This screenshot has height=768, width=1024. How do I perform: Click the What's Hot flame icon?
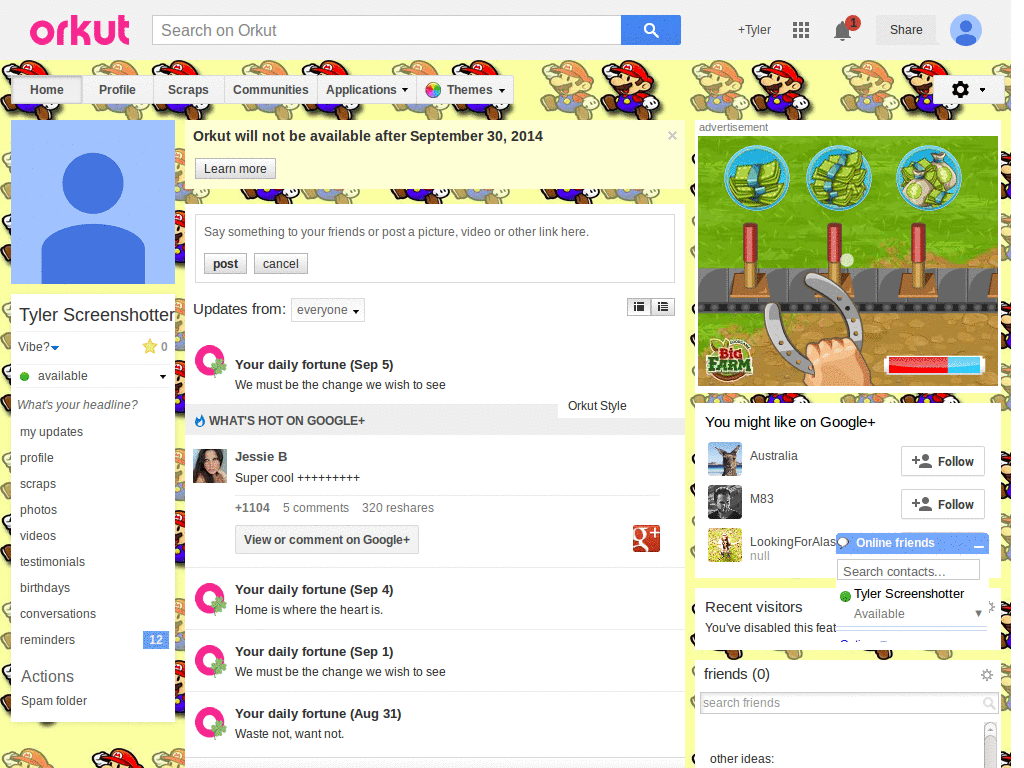click(x=200, y=421)
